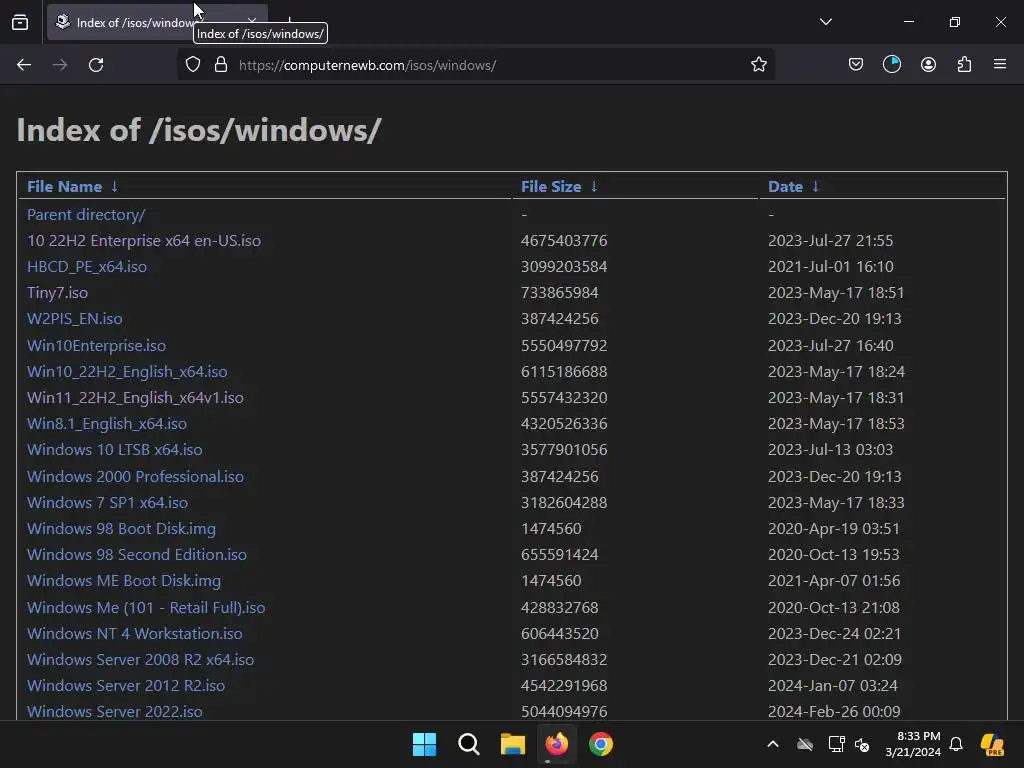
Task: Open the Firefox account icon
Action: coord(928,65)
